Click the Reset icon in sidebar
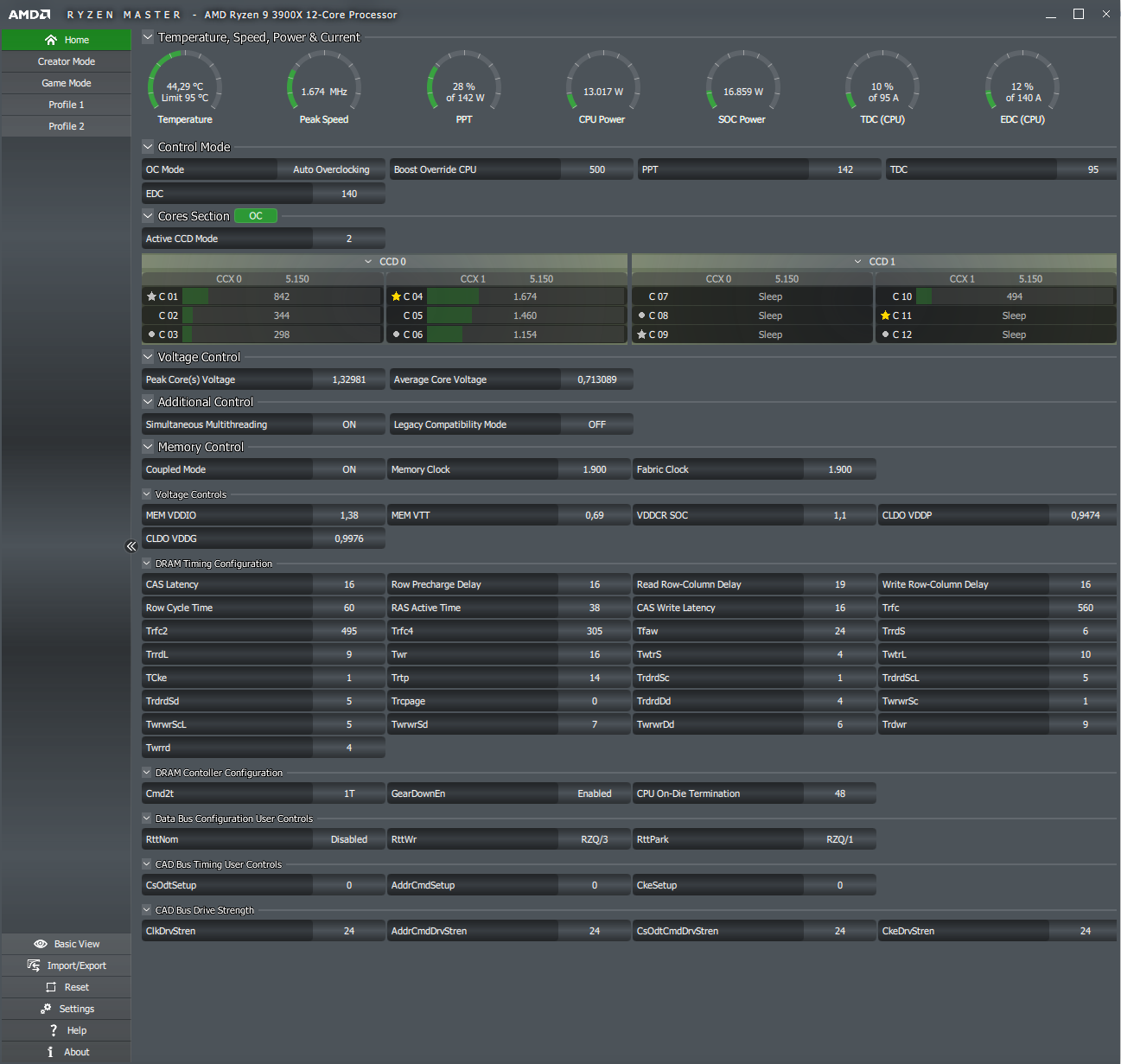The width and height of the screenshot is (1121, 1064). click(x=51, y=987)
